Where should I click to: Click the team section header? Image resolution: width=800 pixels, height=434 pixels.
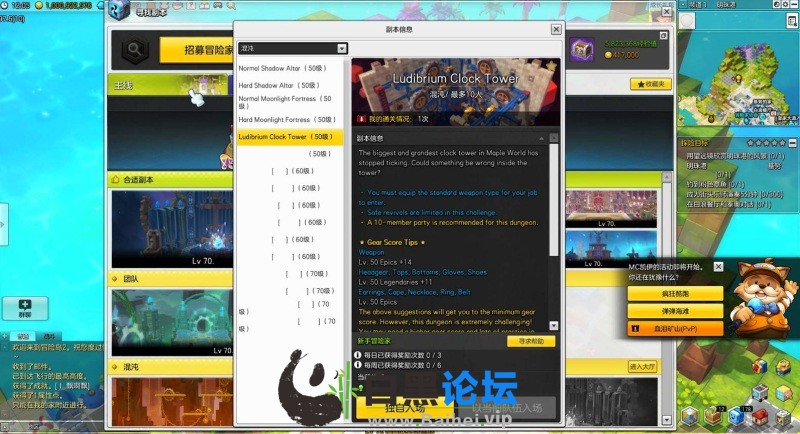[171, 279]
